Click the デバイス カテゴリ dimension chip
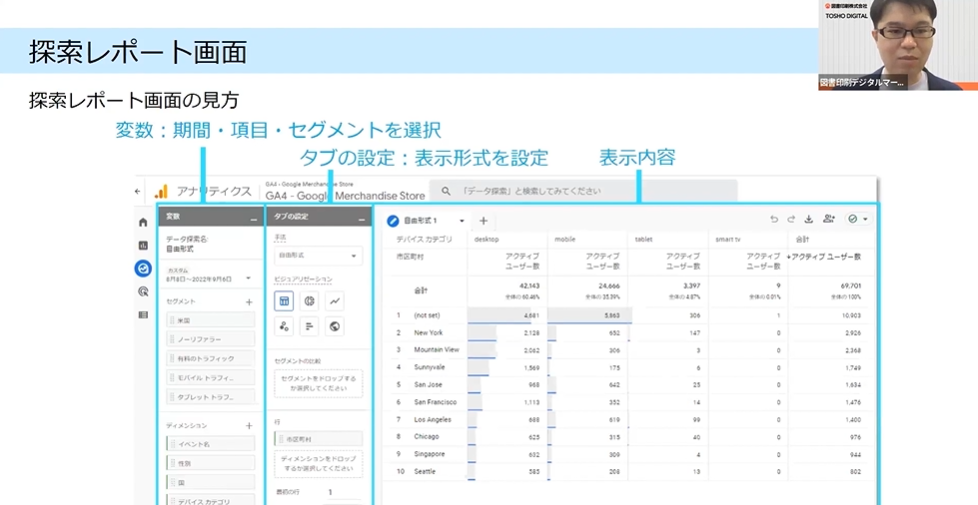The image size is (978, 505). click(x=211, y=500)
